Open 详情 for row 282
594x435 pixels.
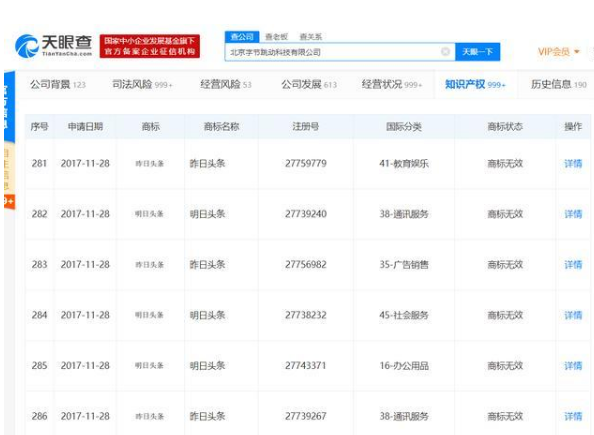[x=573, y=214]
